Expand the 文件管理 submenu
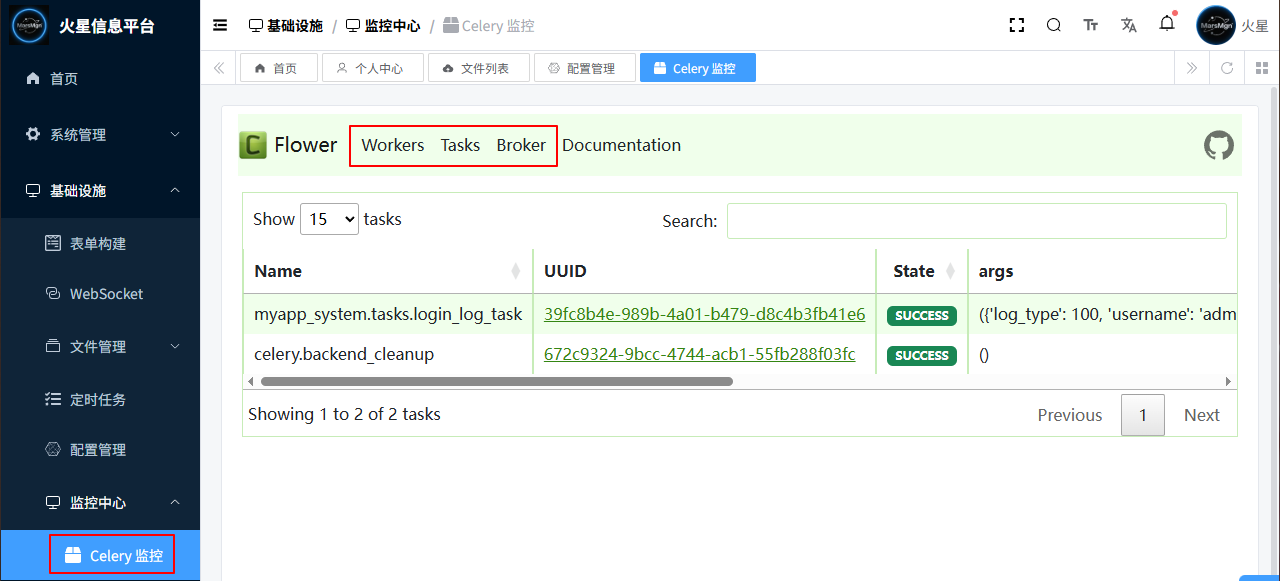The image size is (1280, 581). pos(100,346)
